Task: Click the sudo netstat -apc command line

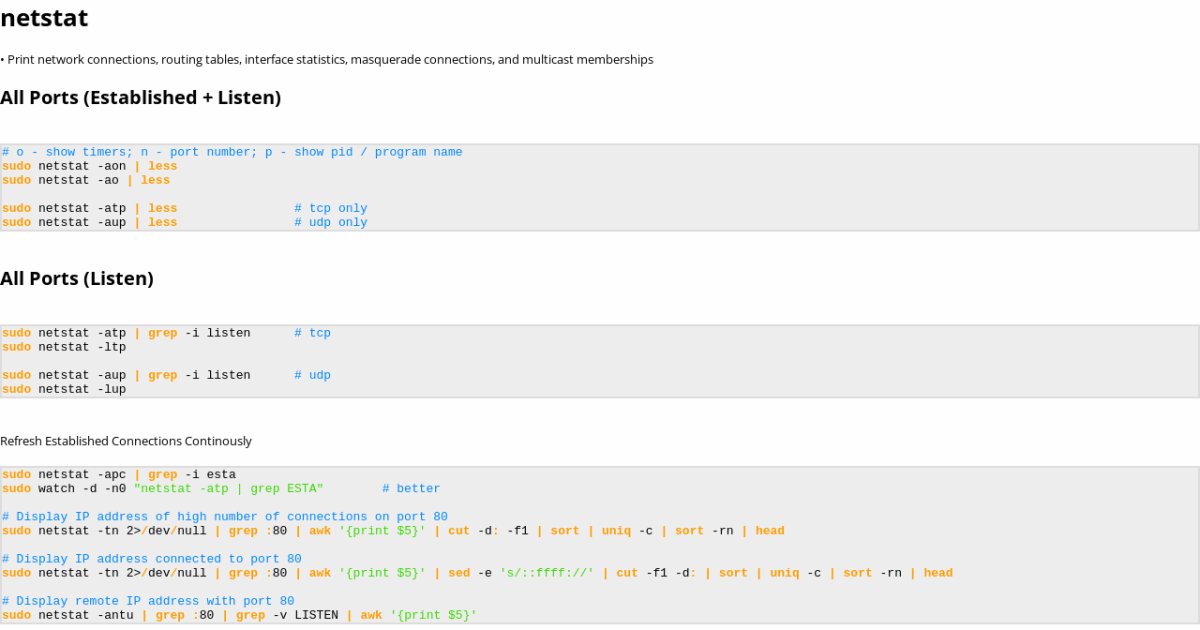Action: pyautogui.click(x=118, y=474)
